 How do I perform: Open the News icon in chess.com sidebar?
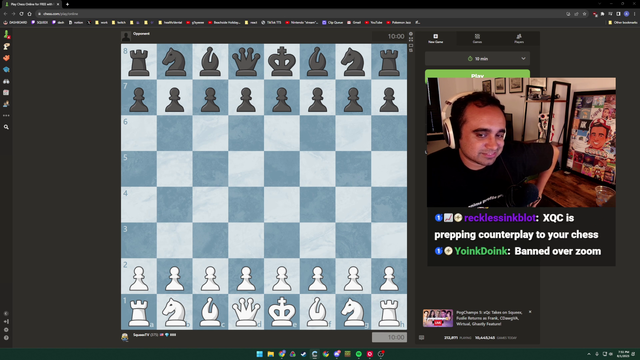click(6, 93)
